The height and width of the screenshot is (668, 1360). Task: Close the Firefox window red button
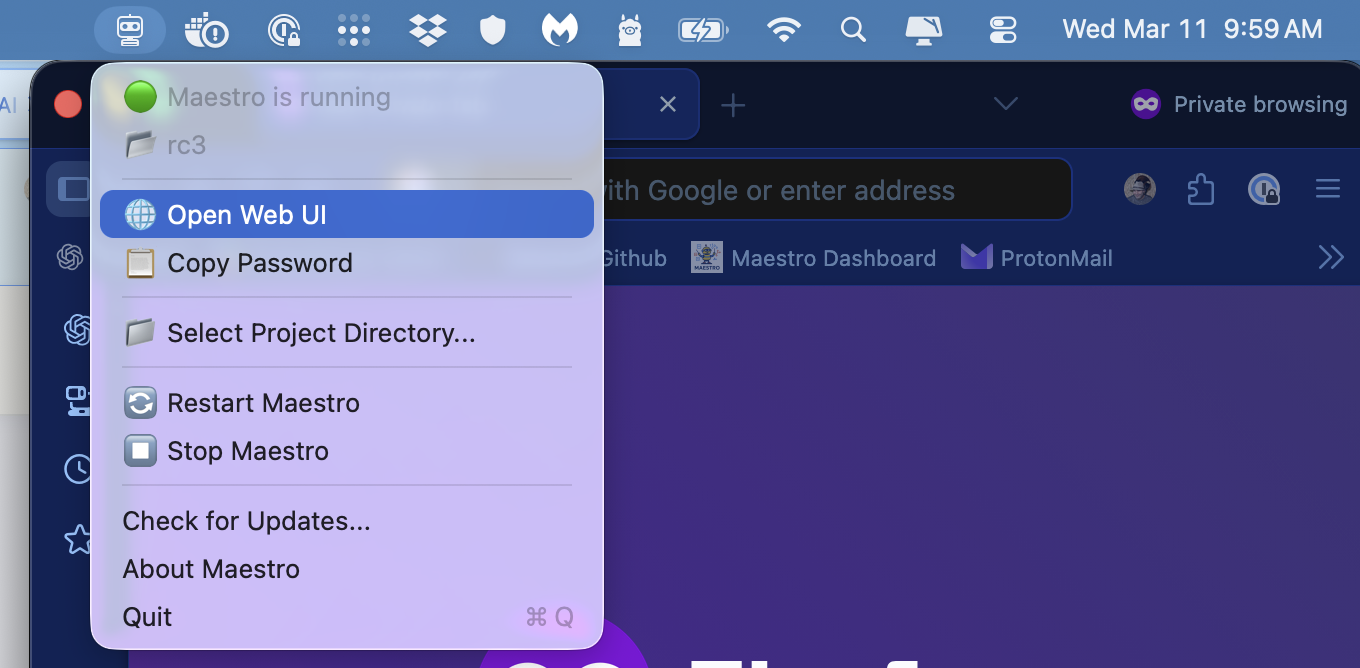click(67, 104)
